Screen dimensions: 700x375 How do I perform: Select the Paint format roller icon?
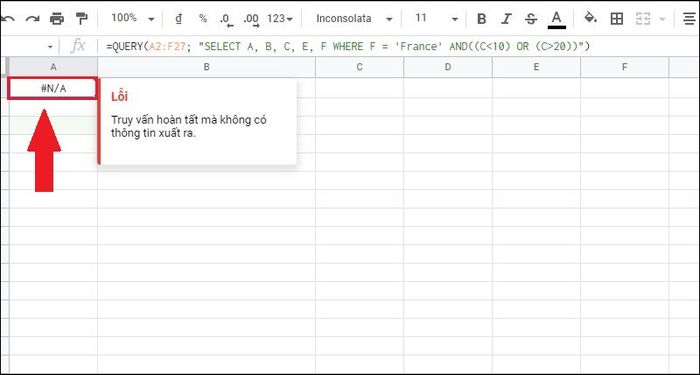click(x=81, y=19)
